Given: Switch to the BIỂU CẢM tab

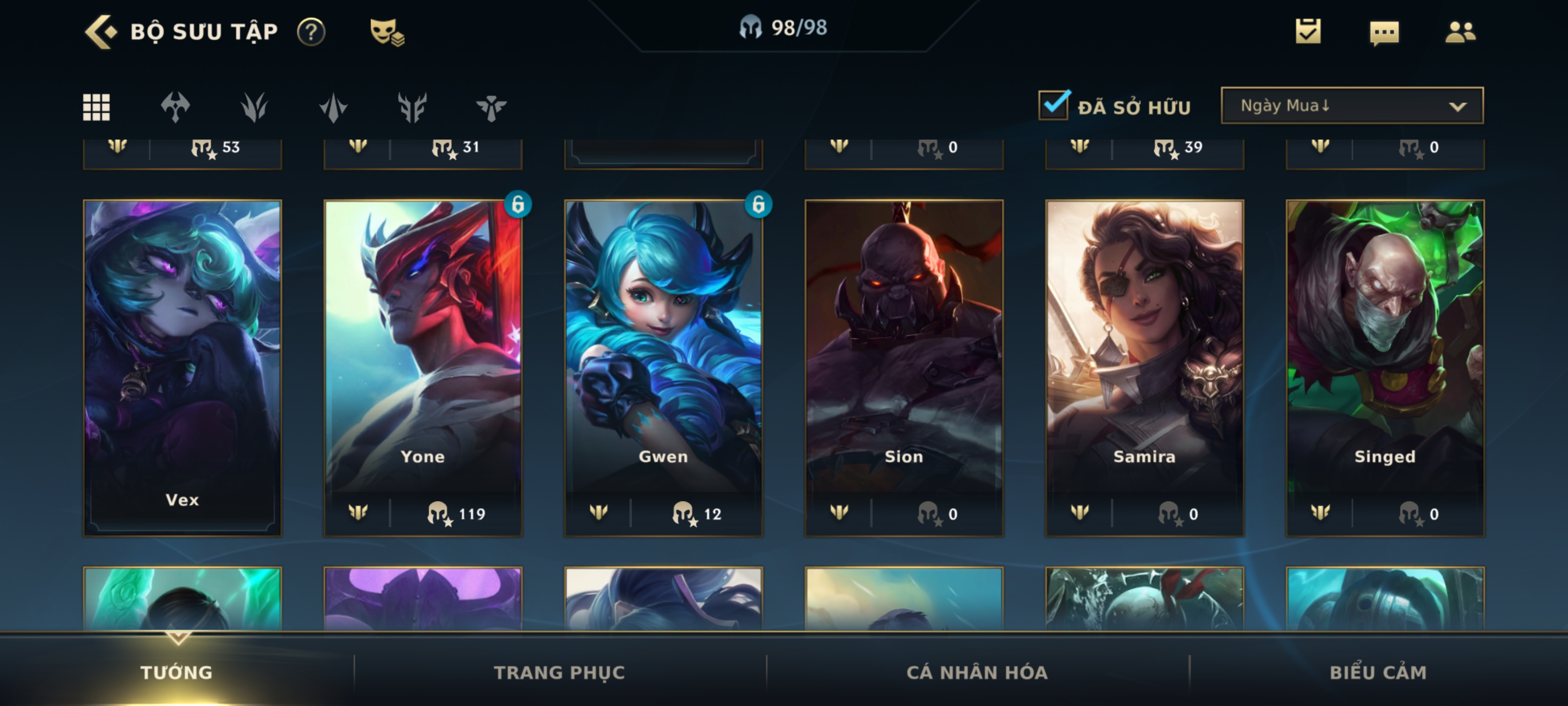Looking at the screenshot, I should [x=1378, y=672].
